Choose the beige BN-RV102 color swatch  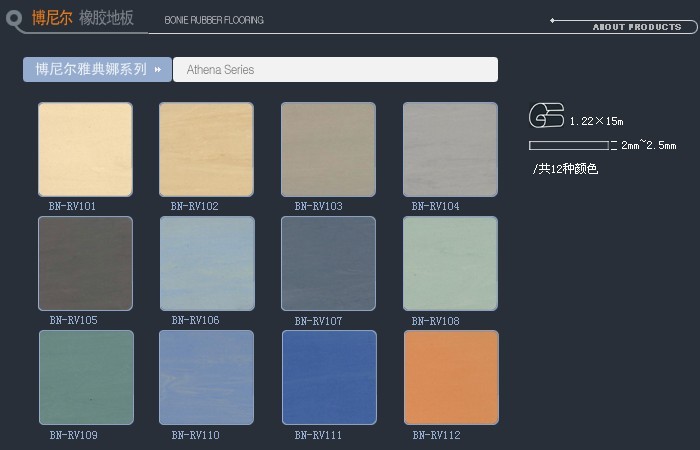[x=206, y=149]
